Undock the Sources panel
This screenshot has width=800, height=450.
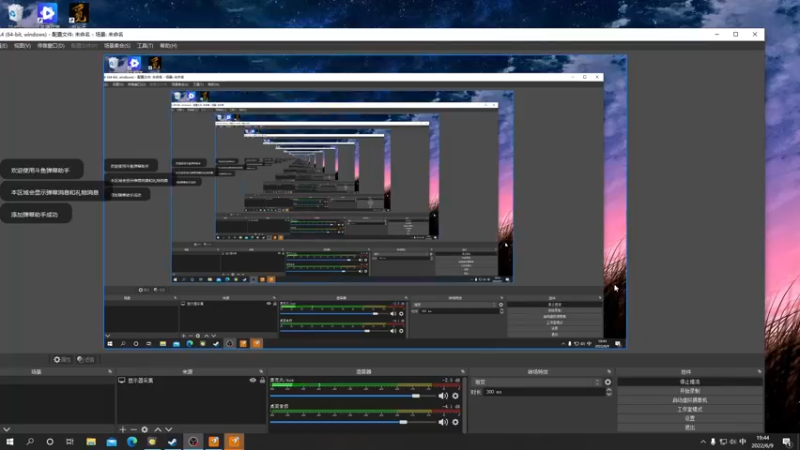pos(261,371)
